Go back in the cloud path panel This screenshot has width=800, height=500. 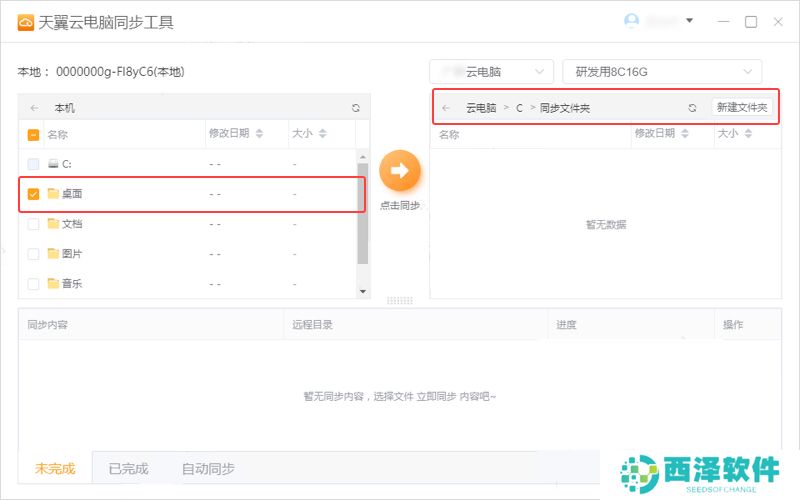pyautogui.click(x=446, y=108)
